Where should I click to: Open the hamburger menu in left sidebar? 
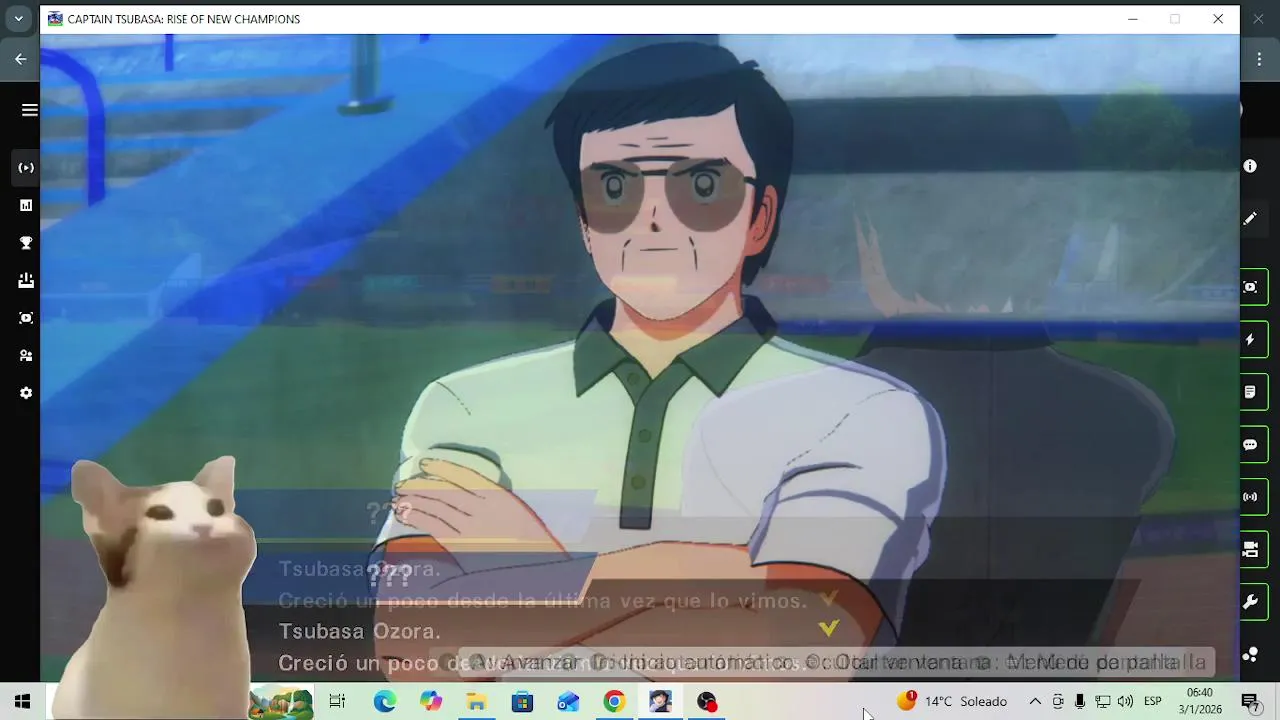coord(29,110)
